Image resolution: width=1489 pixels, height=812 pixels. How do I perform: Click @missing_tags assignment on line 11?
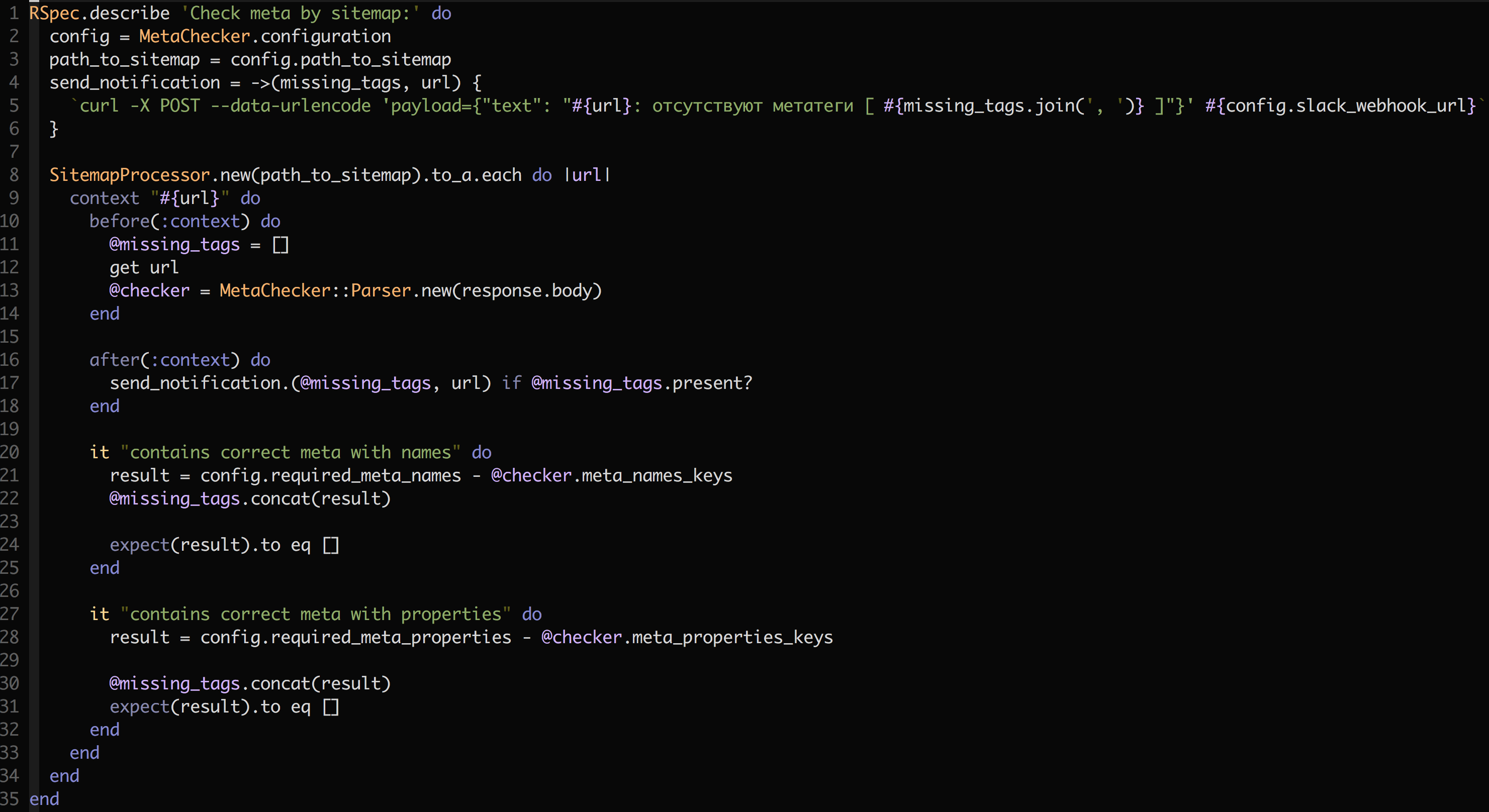[174, 245]
